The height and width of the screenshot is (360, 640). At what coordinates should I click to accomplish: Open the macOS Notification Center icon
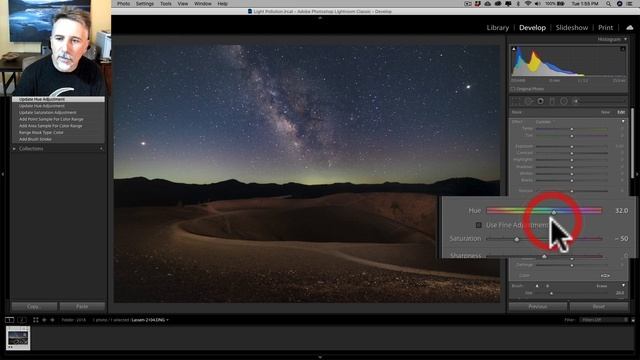pyautogui.click(x=630, y=4)
